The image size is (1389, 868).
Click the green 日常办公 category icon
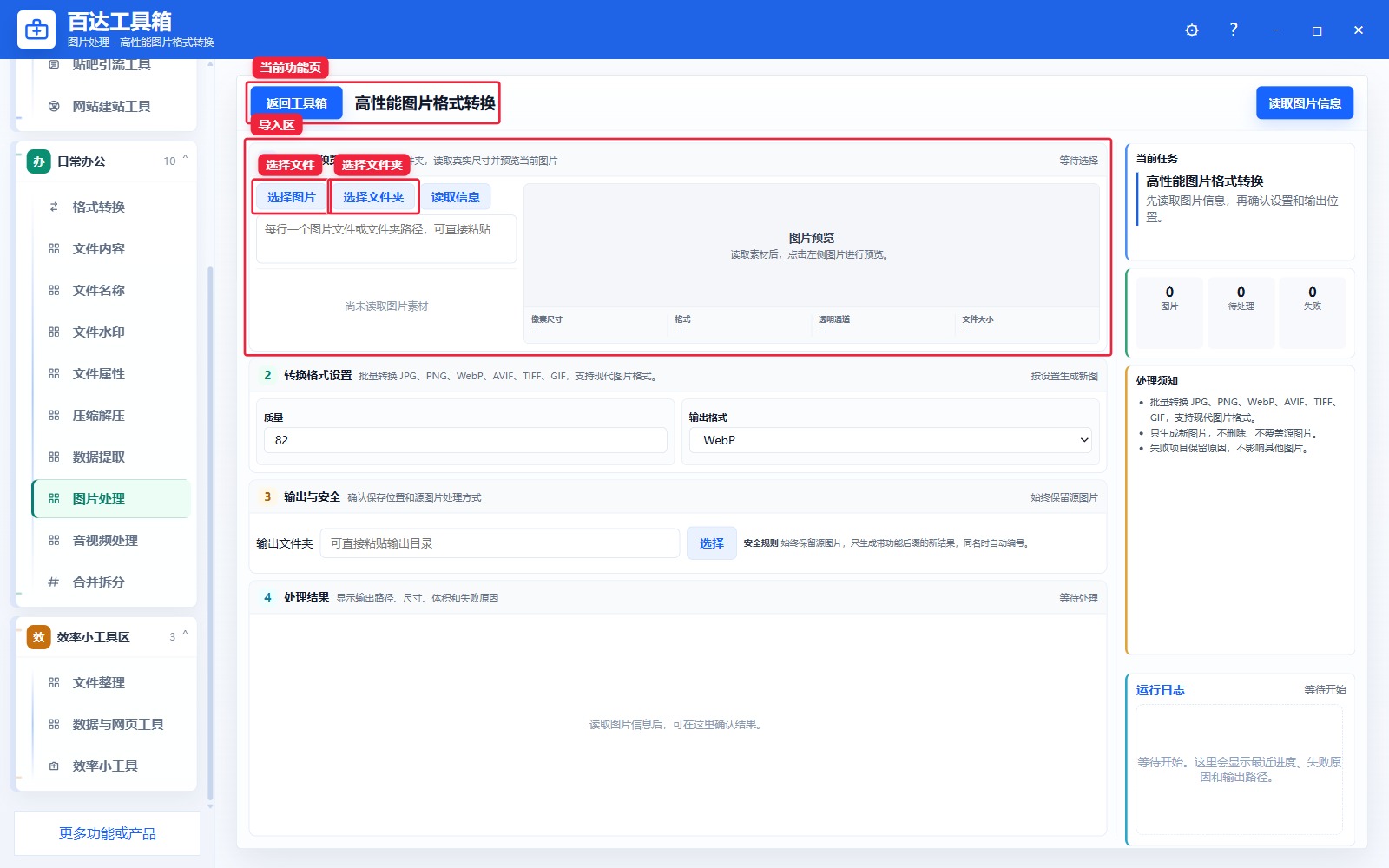39,161
